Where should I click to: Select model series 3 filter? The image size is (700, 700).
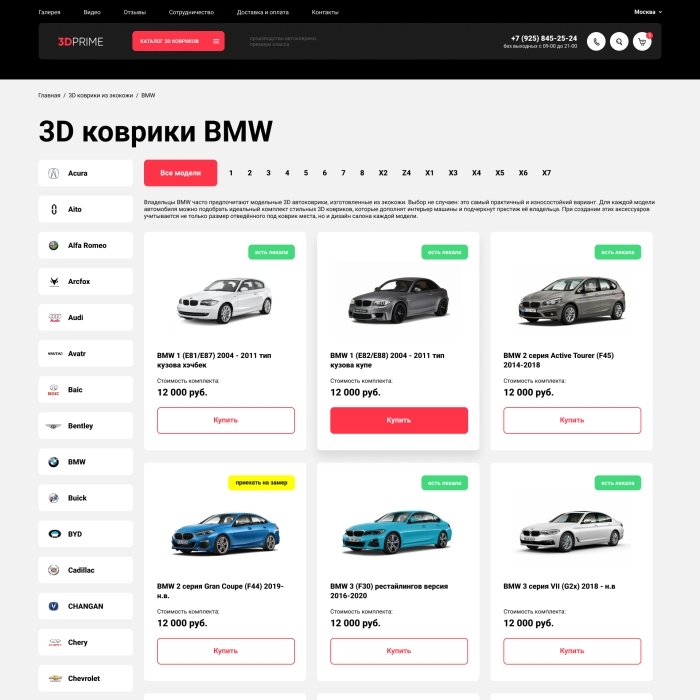coord(268,173)
